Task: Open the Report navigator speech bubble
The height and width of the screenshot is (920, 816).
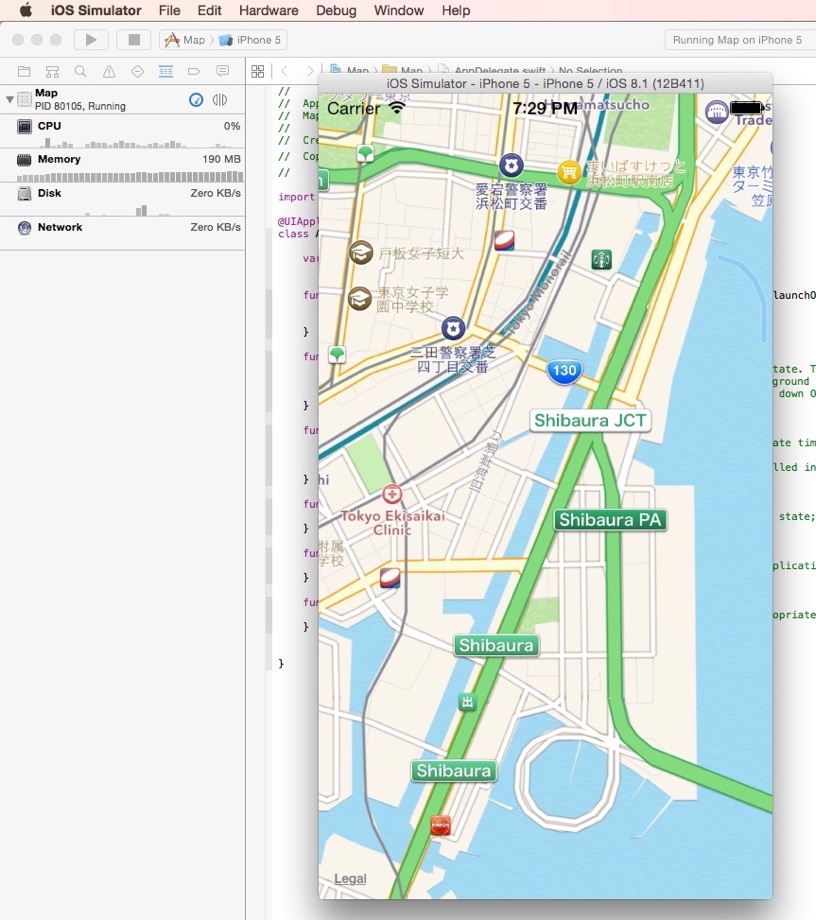Action: [x=222, y=72]
